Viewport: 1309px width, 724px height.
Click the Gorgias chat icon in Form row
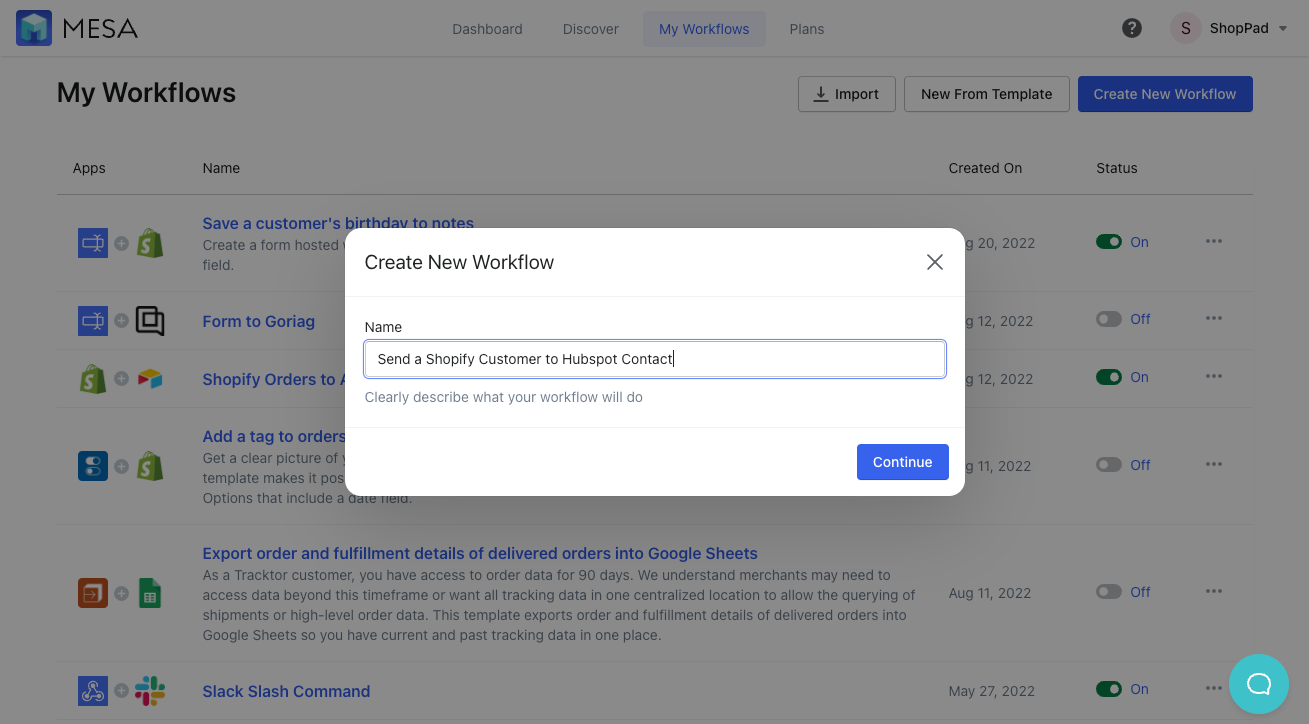pos(150,321)
